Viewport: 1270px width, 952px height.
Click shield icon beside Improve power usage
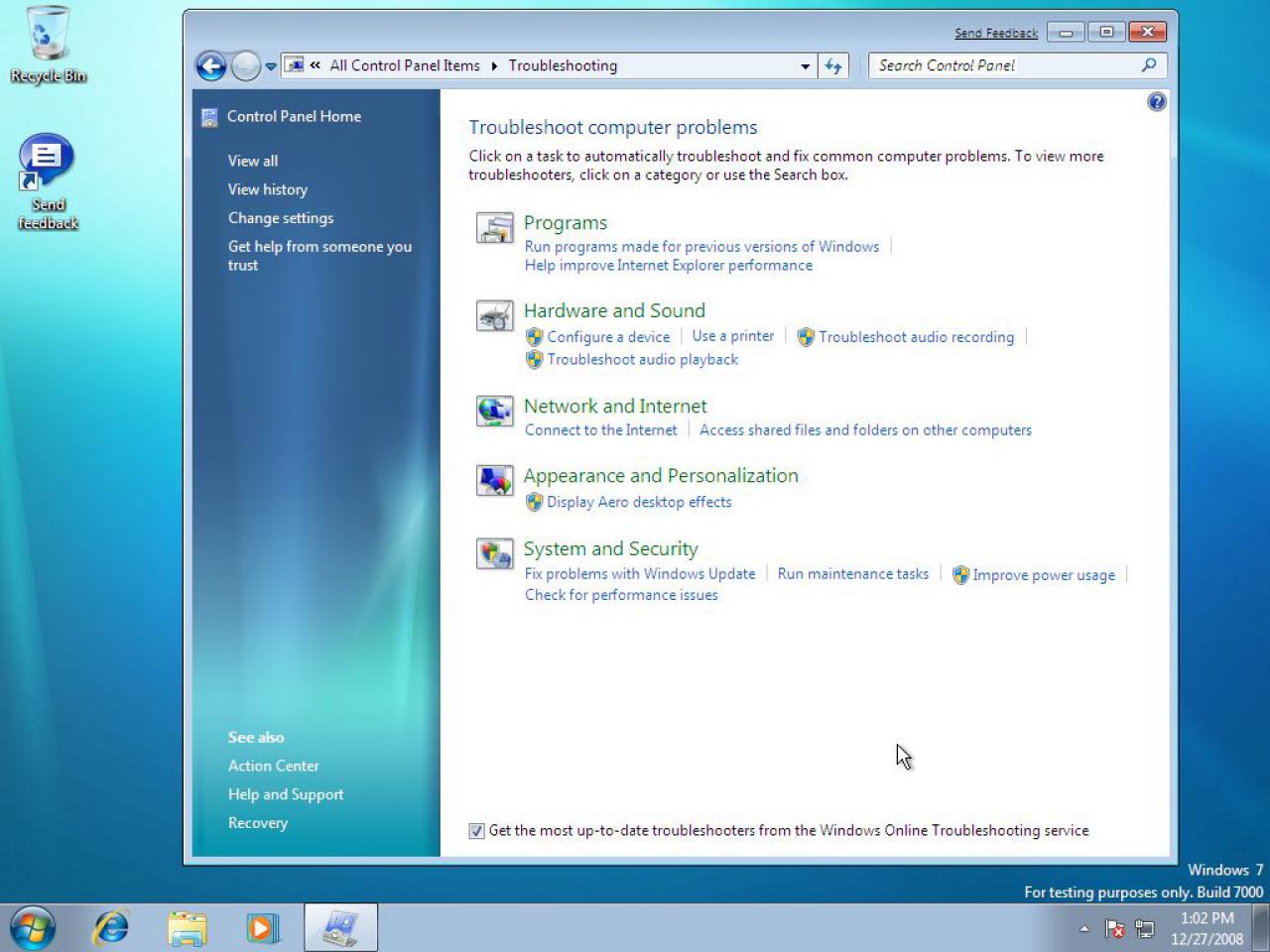coord(960,575)
